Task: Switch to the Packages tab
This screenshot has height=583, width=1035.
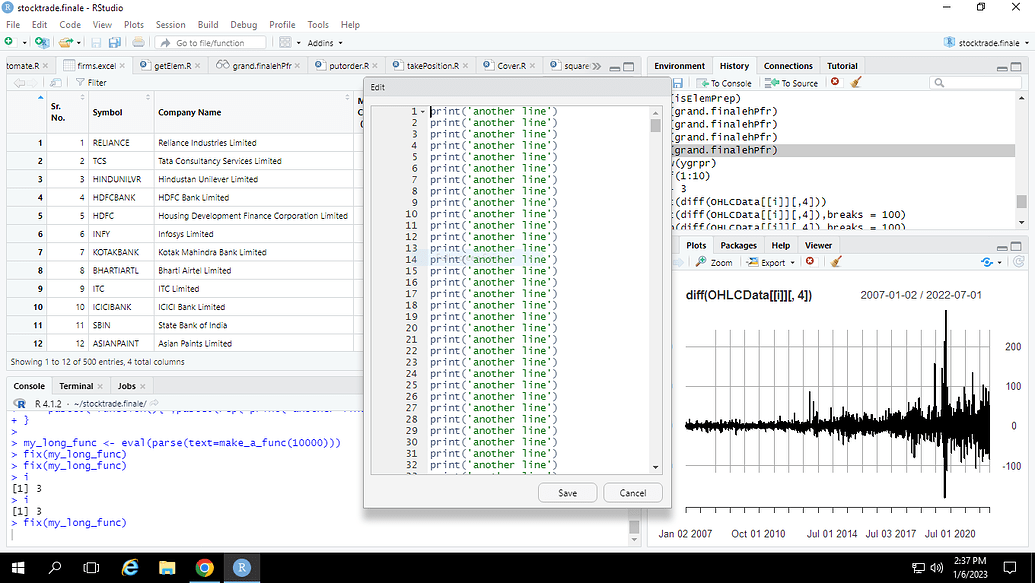Action: click(738, 245)
